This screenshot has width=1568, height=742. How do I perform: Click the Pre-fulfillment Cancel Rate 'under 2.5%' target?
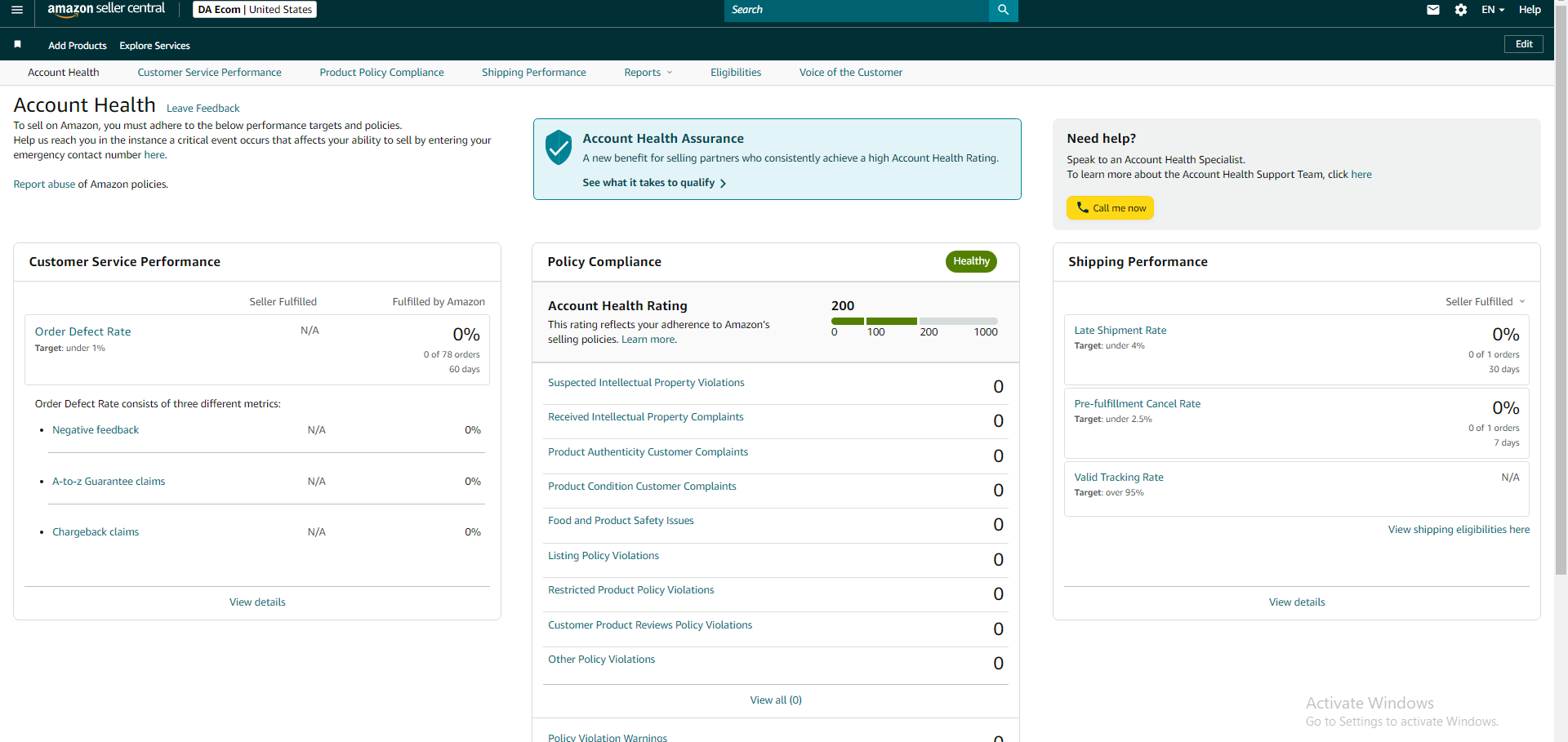(1129, 420)
